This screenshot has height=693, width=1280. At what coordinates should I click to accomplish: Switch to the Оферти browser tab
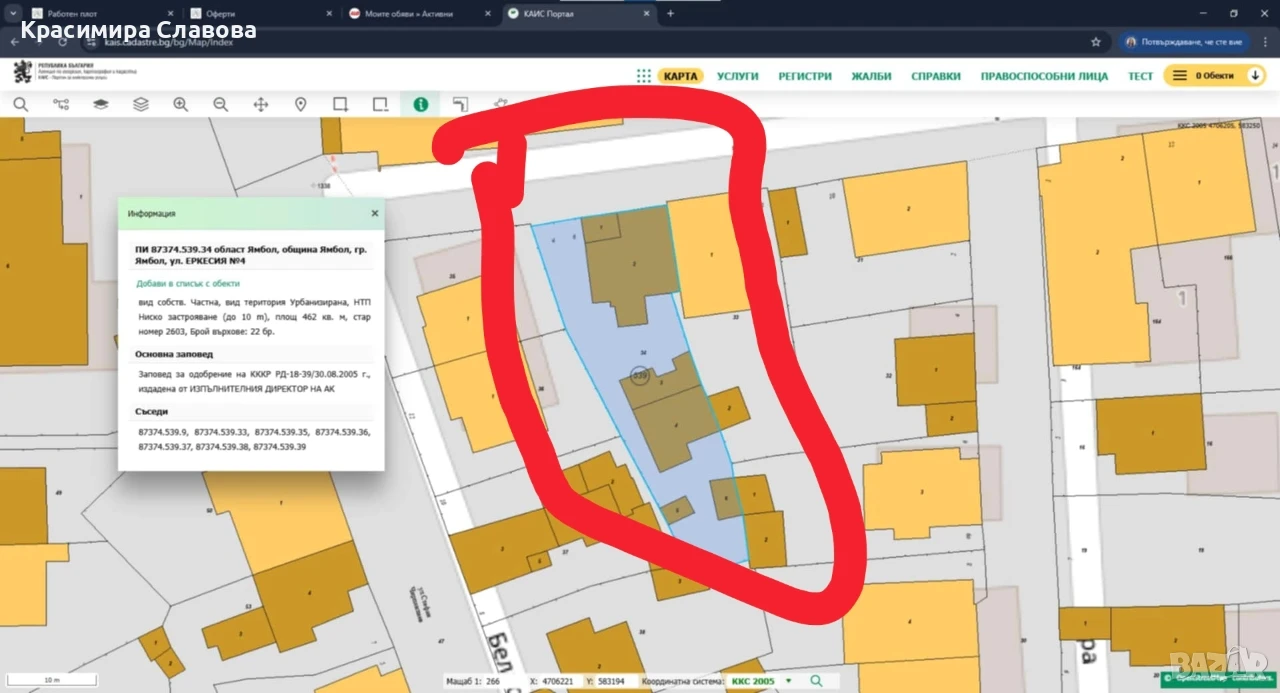[260, 14]
